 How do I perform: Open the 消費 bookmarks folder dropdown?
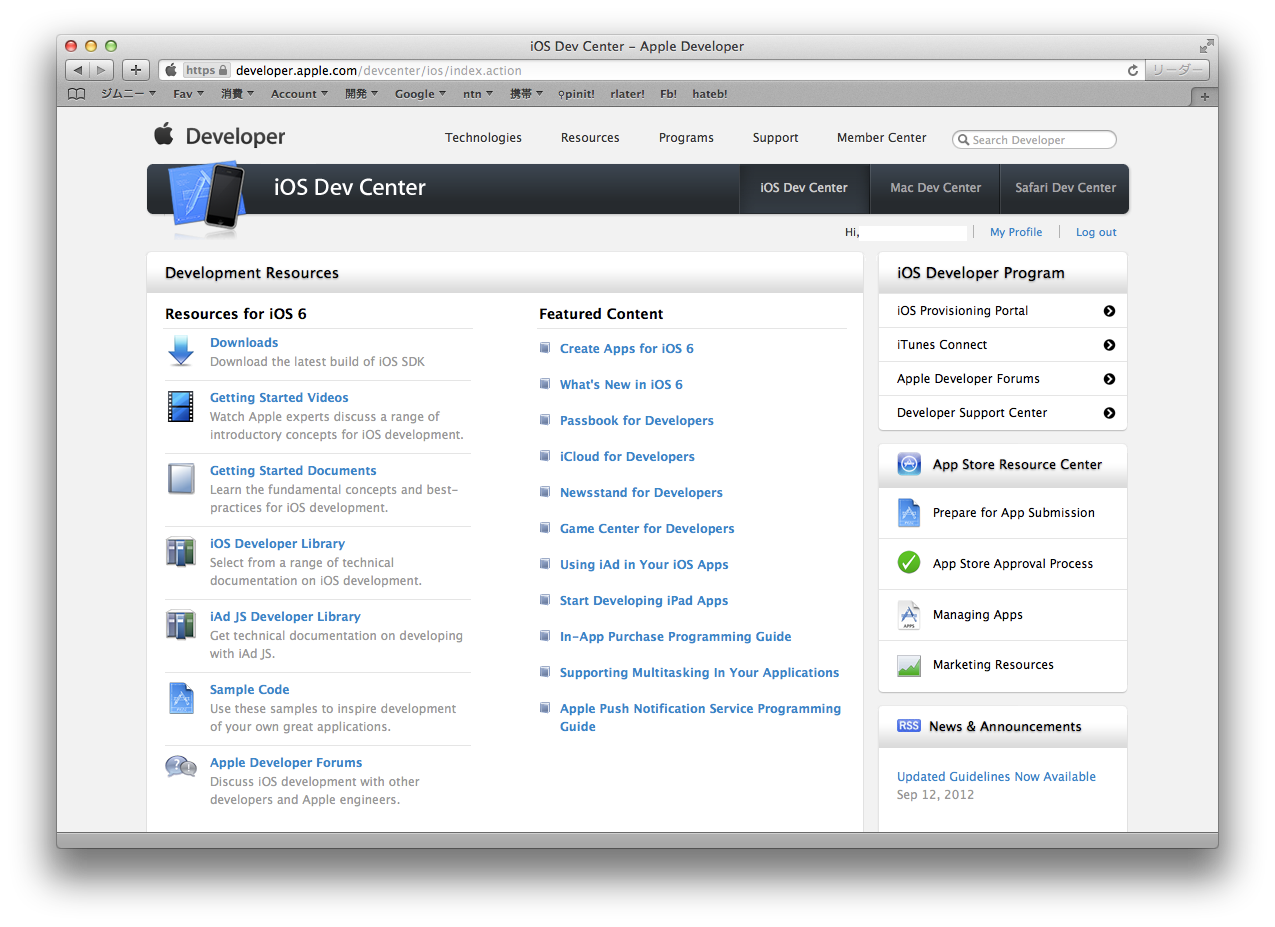click(x=237, y=94)
